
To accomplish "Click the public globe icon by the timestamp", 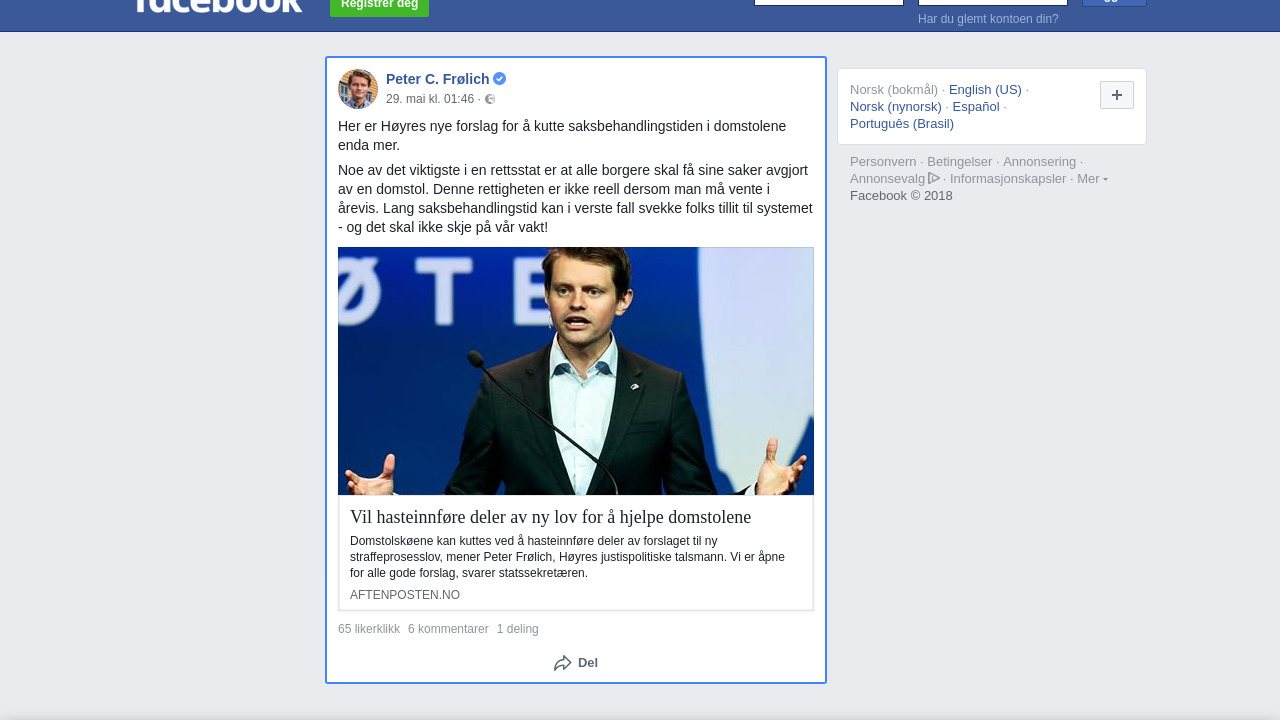I will [x=490, y=99].
